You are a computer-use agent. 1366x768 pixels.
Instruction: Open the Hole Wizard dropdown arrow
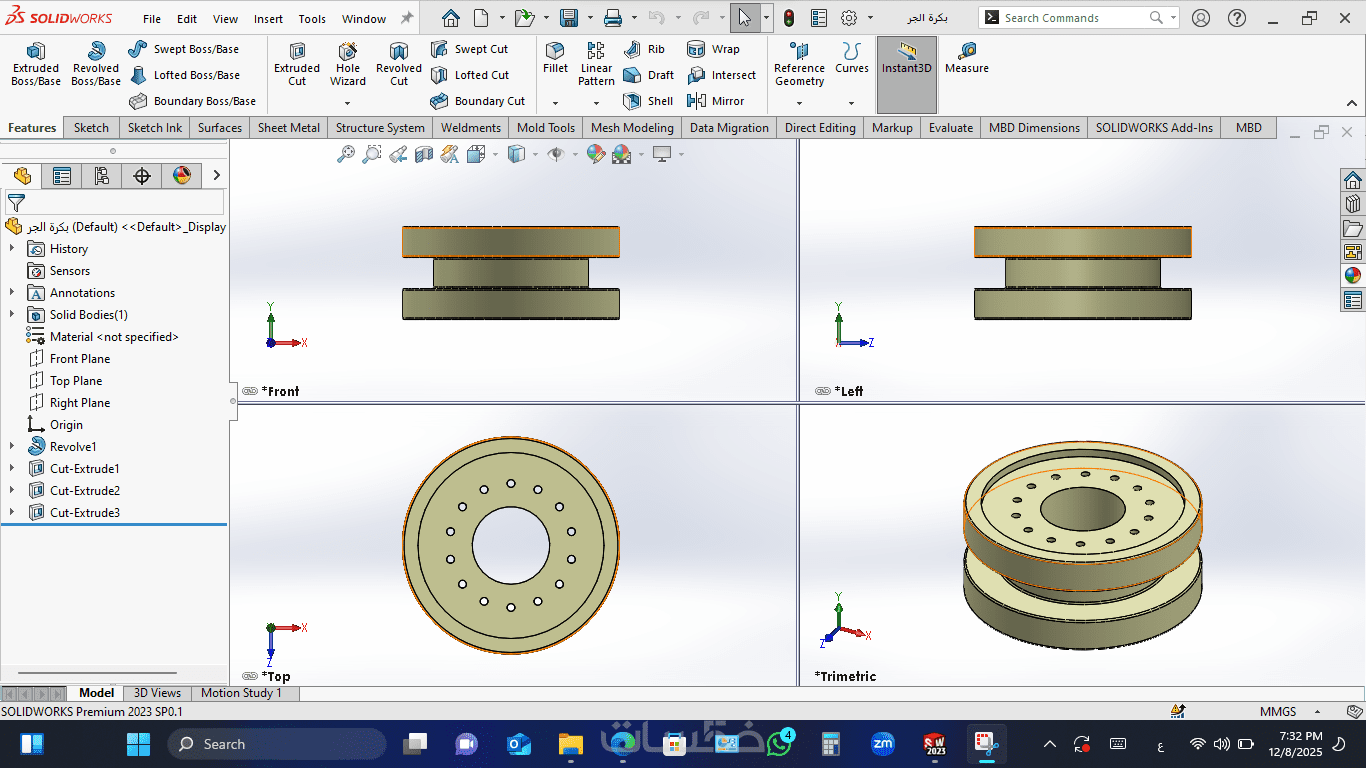pyautogui.click(x=348, y=103)
